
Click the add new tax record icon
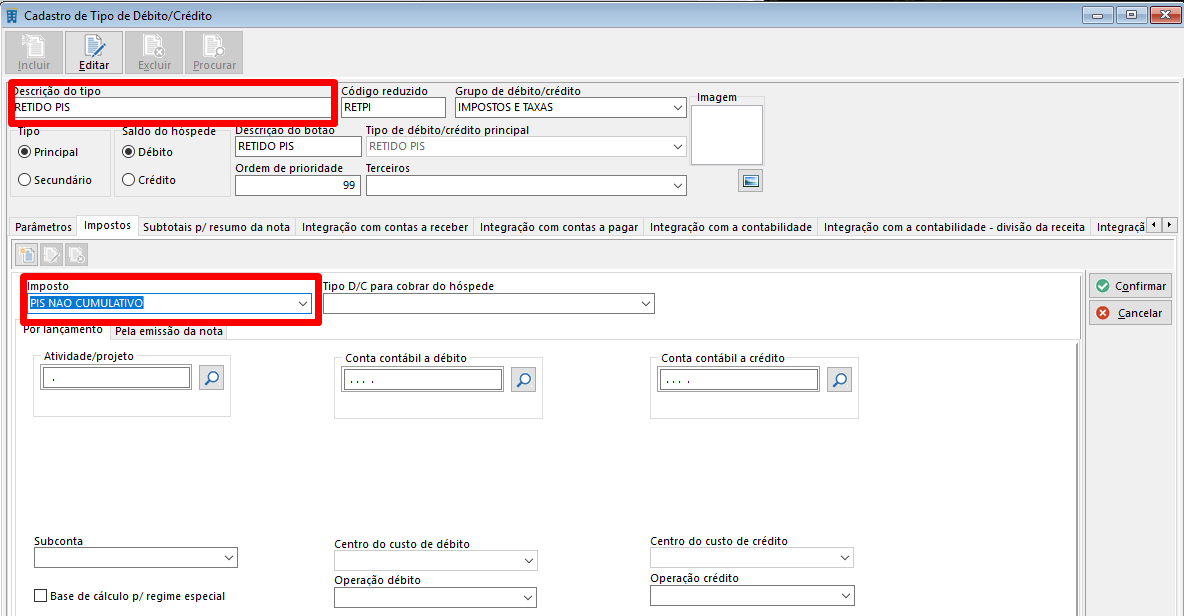(27, 255)
